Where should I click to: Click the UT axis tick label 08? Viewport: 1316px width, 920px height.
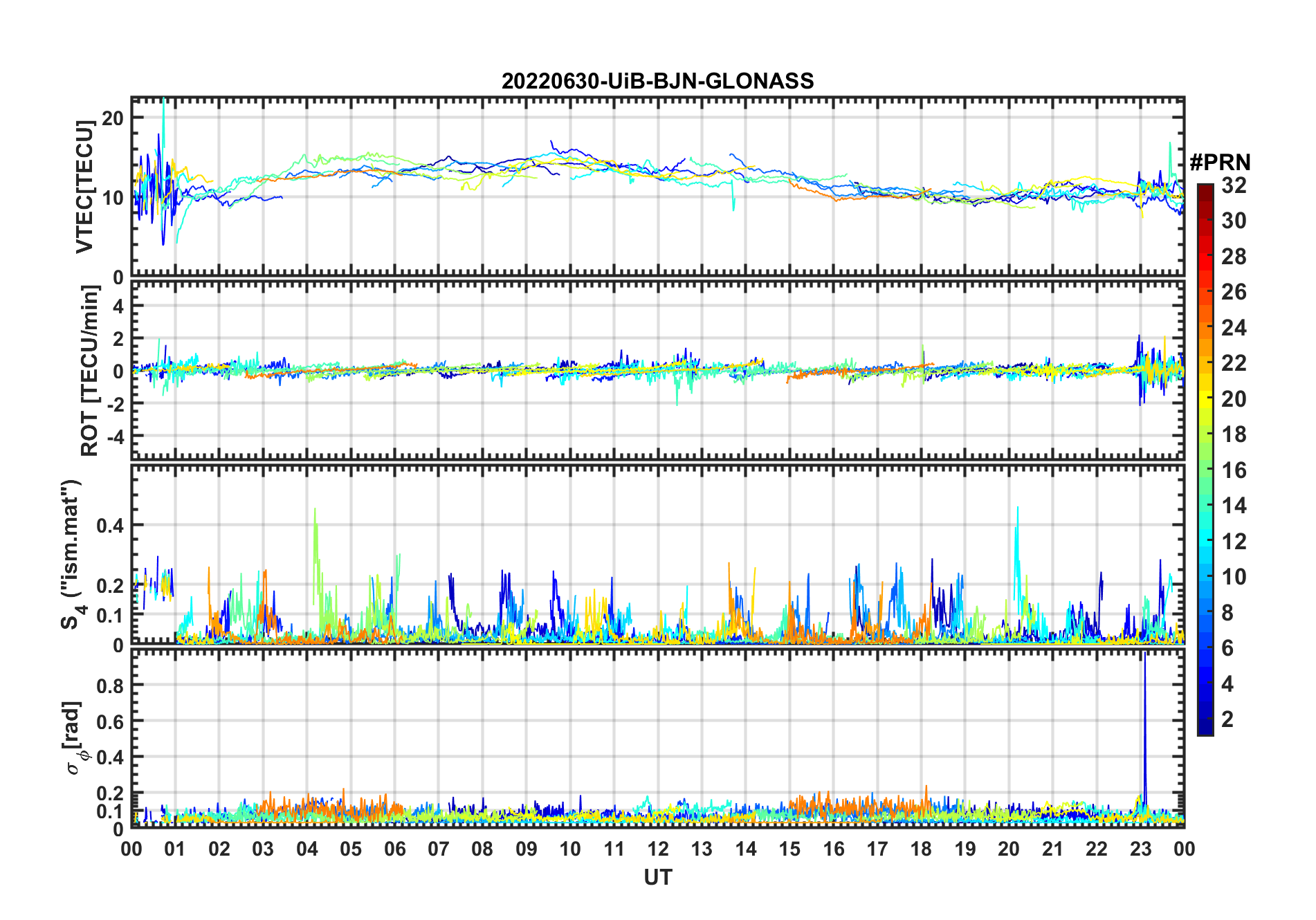482,849
